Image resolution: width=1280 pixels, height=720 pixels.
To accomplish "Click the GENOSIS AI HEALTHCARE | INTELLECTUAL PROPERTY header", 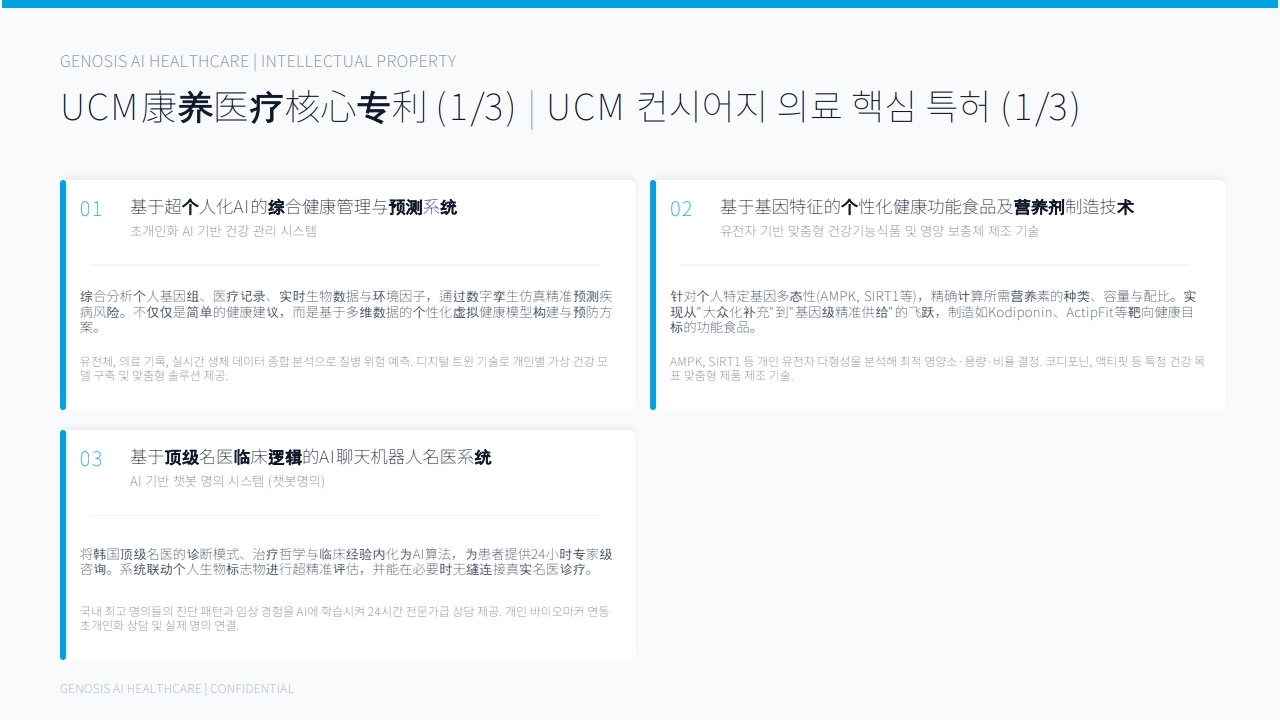I will click(x=258, y=61).
